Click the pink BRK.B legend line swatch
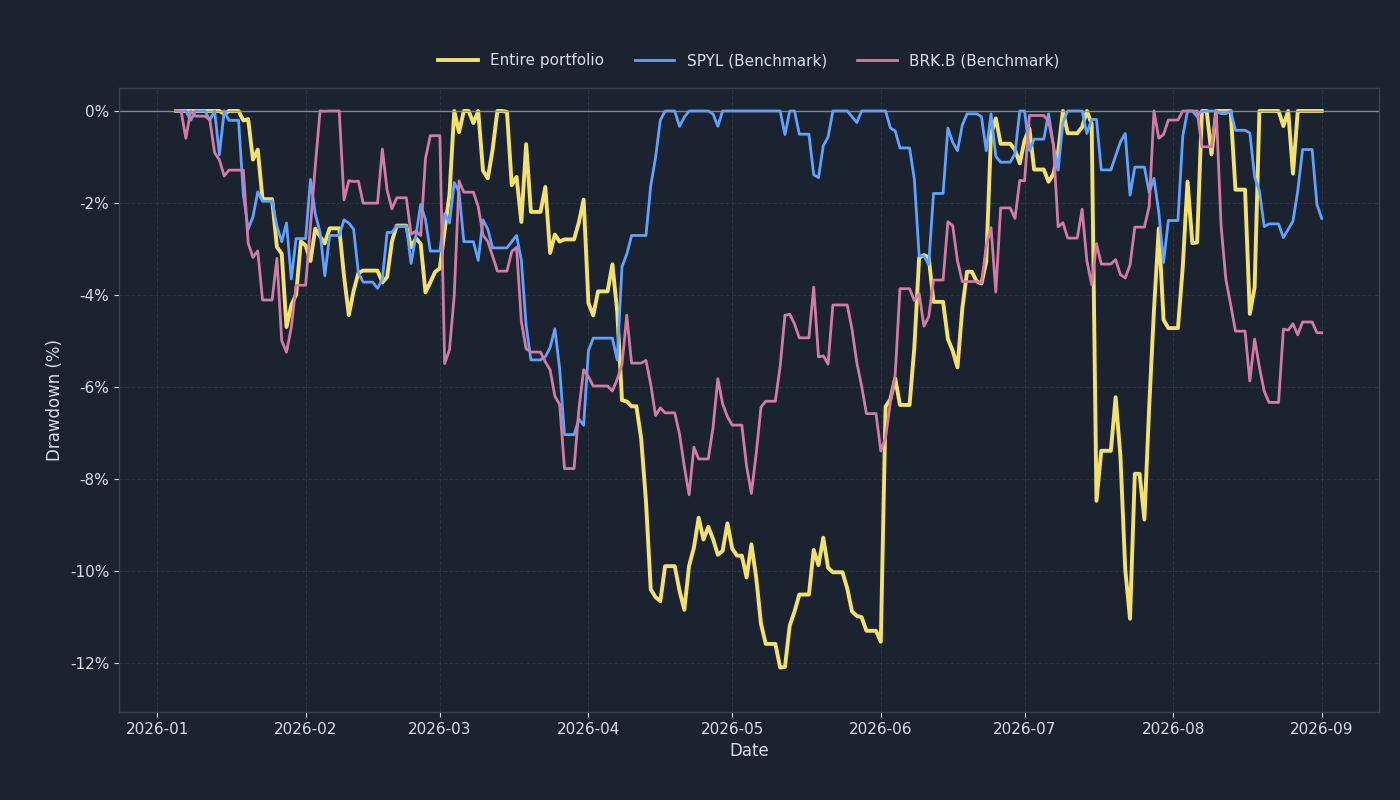Image resolution: width=1400 pixels, height=800 pixels. 877,60
